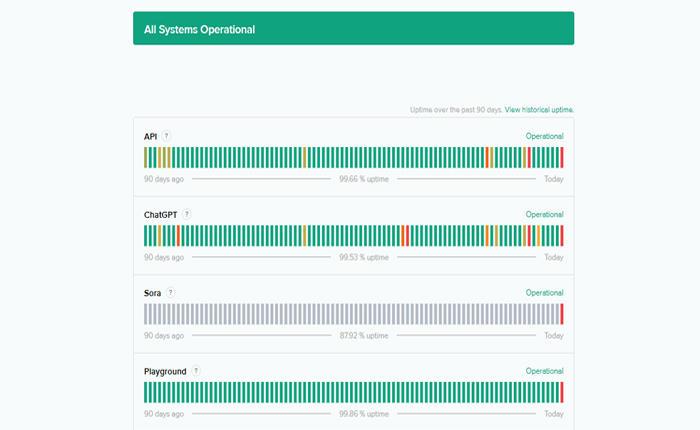Click the Operational status in ChatGPT row
The height and width of the screenshot is (430, 700).
[x=544, y=214]
